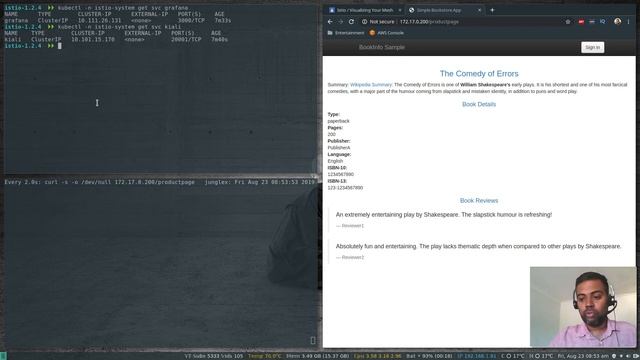Open the Wikipedia Summary link

point(371,84)
